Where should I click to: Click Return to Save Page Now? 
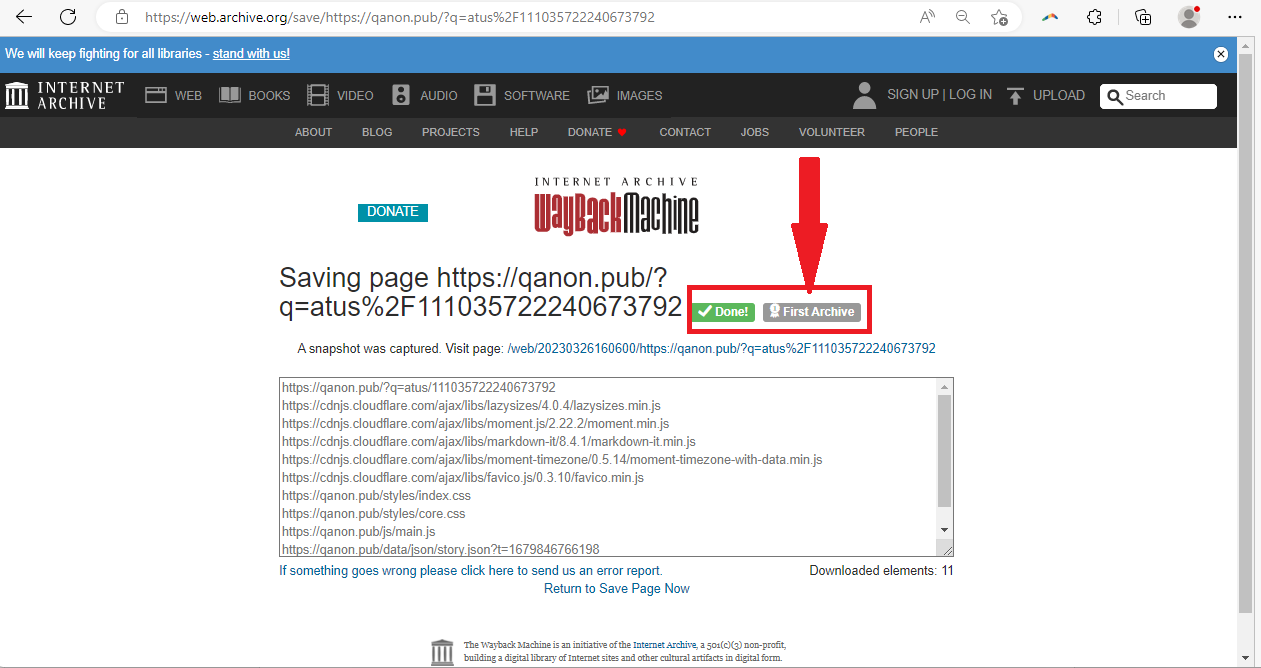(x=617, y=589)
